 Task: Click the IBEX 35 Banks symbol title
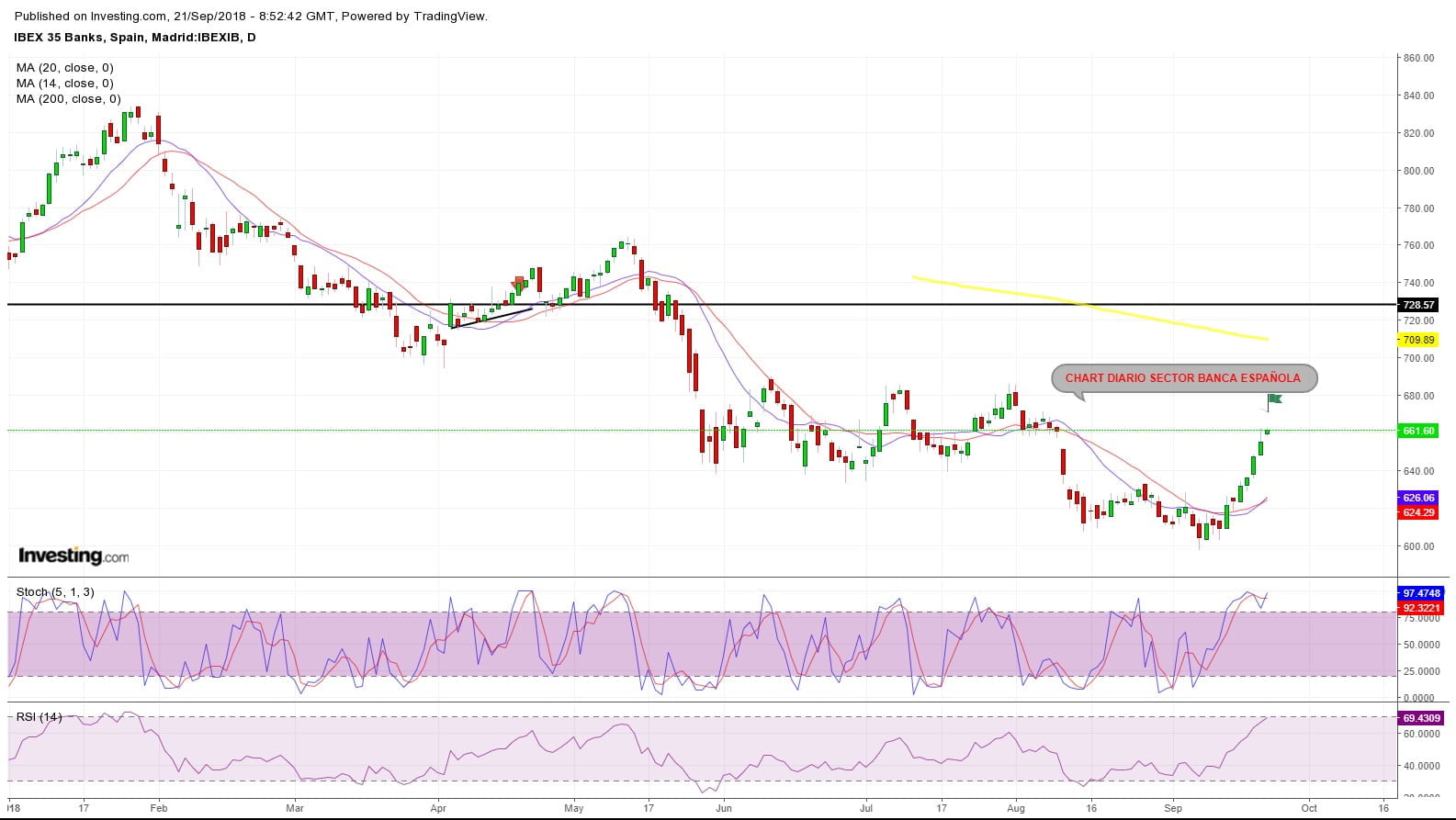[135, 38]
